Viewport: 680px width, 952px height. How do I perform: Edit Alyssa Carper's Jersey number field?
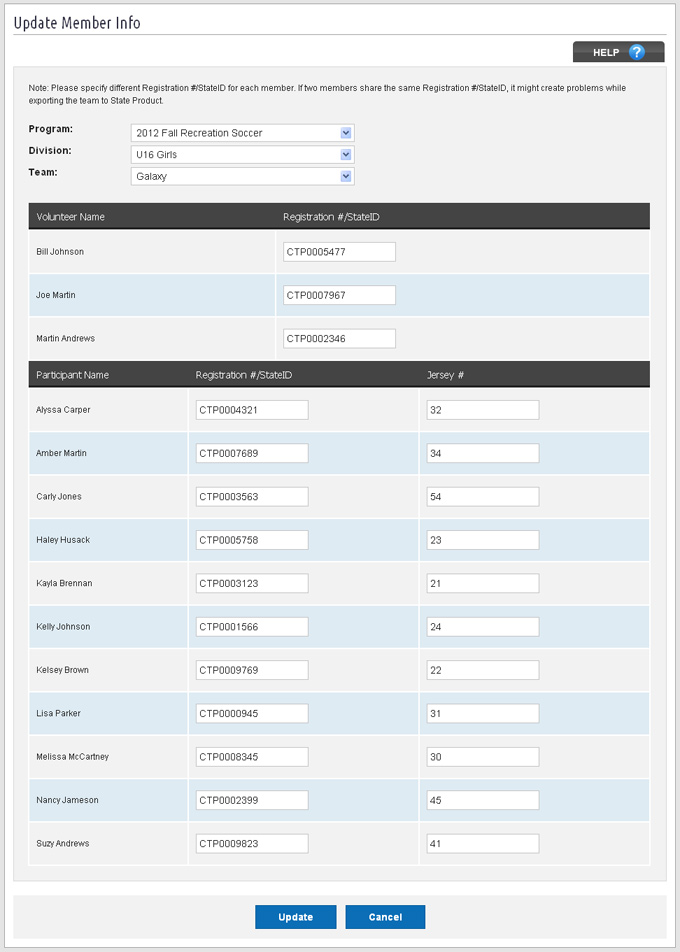[483, 410]
